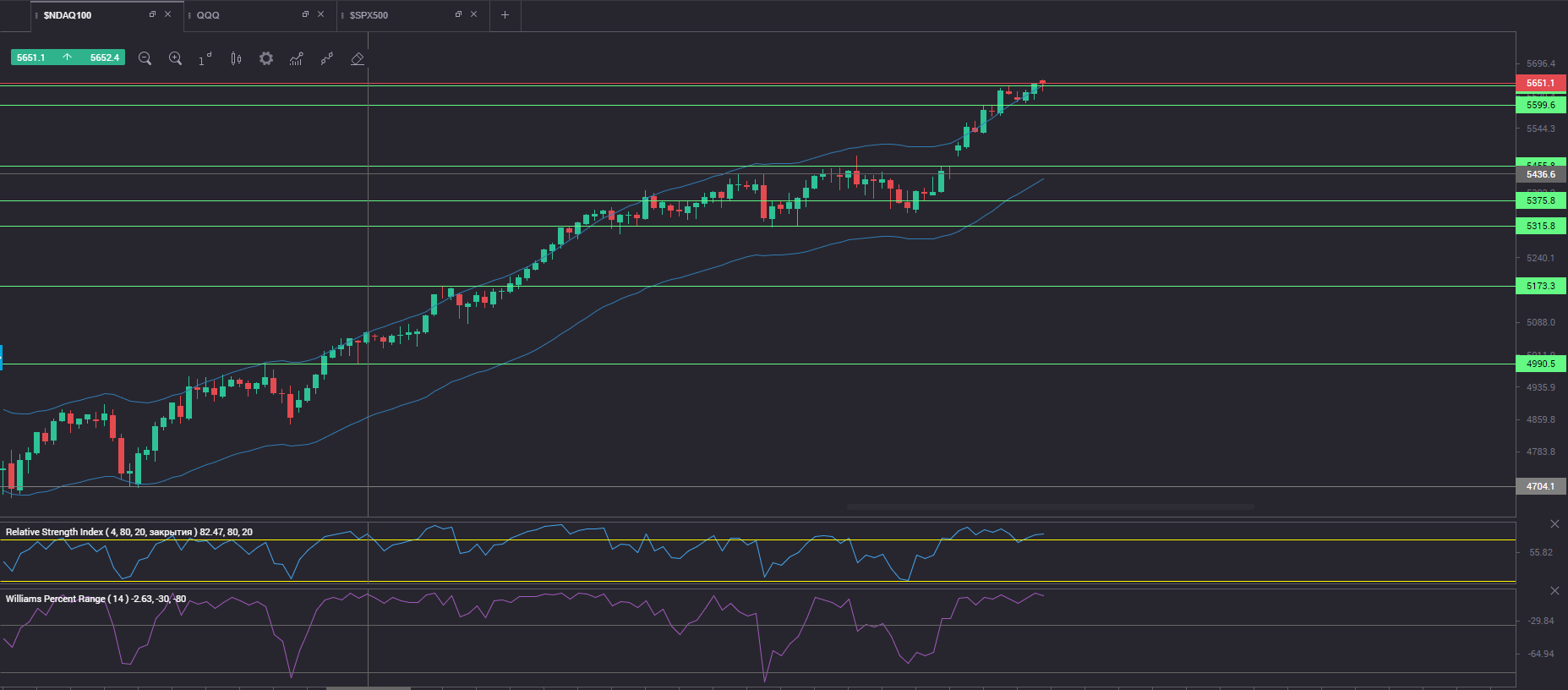The image size is (1568, 690).
Task: Click the -64.94 Williams axis value
Action: (x=1541, y=654)
